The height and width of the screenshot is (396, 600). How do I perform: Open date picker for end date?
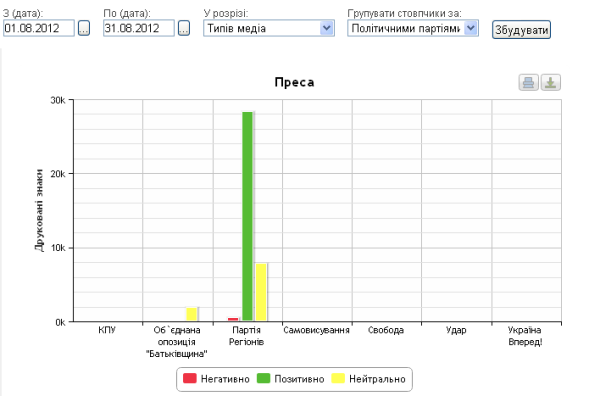[x=184, y=28]
